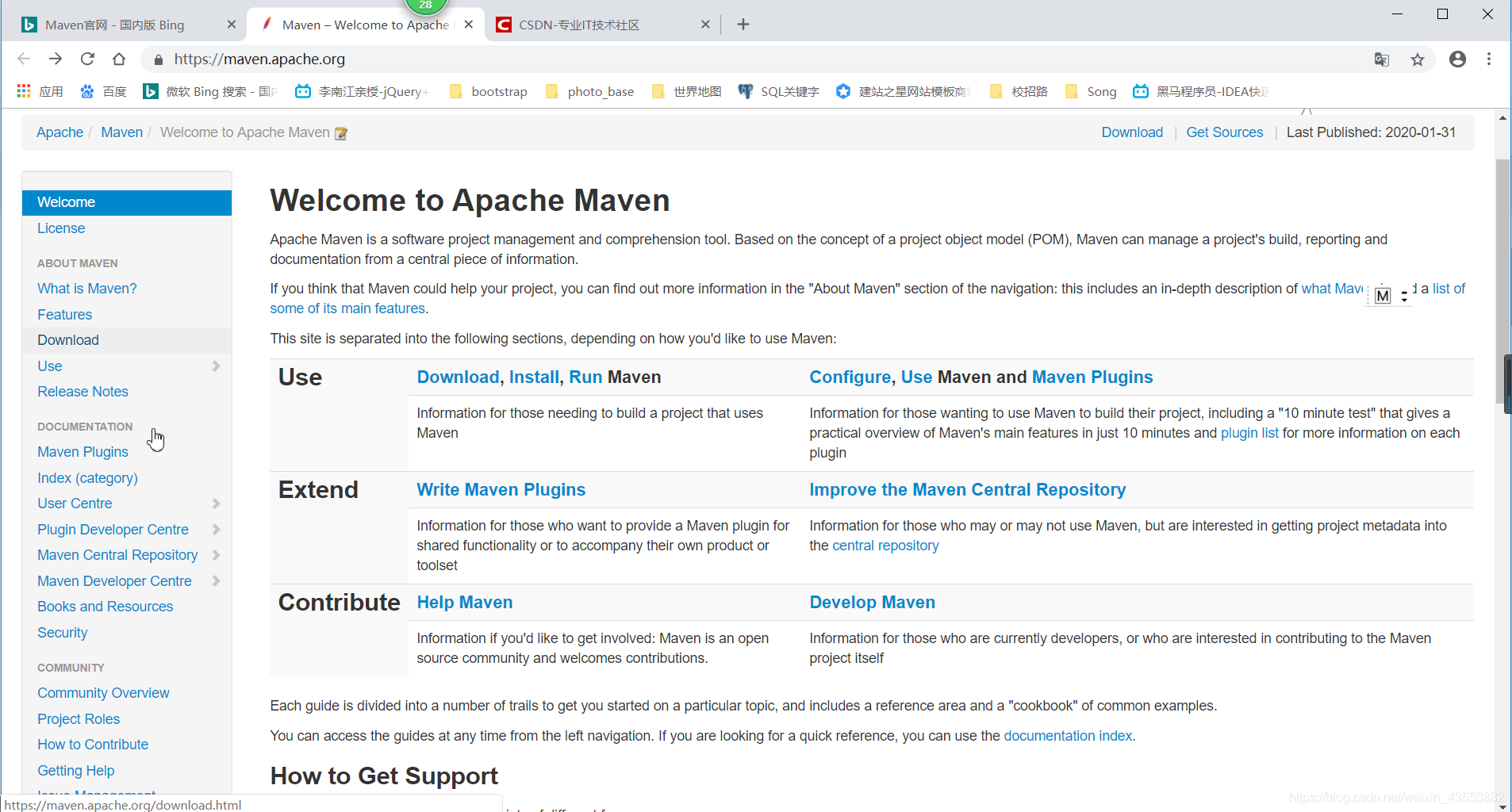Open the 微软 Bing 搜索 bookmark

point(210,91)
